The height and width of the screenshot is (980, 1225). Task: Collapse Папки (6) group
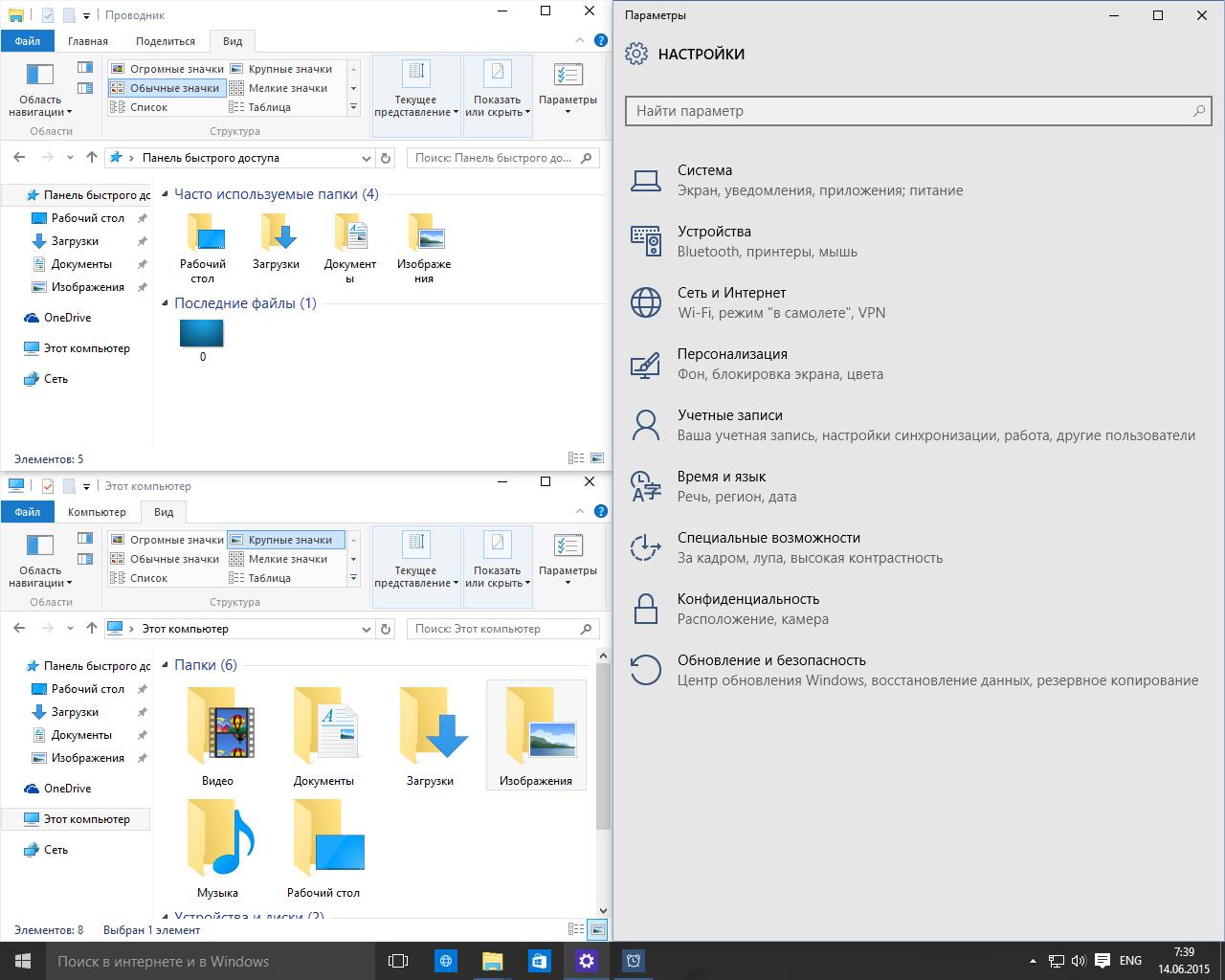[166, 665]
